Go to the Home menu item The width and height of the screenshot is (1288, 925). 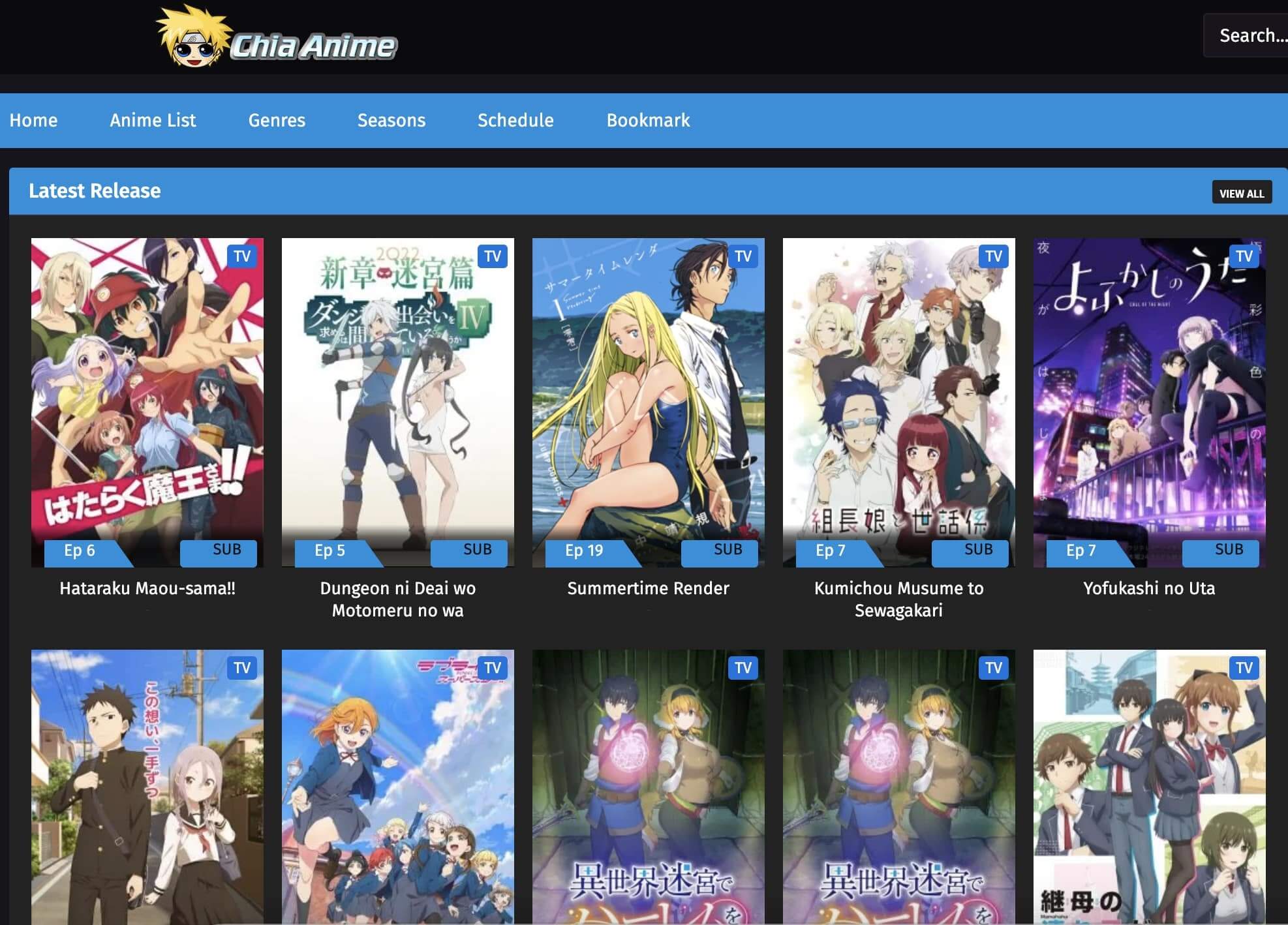(33, 120)
